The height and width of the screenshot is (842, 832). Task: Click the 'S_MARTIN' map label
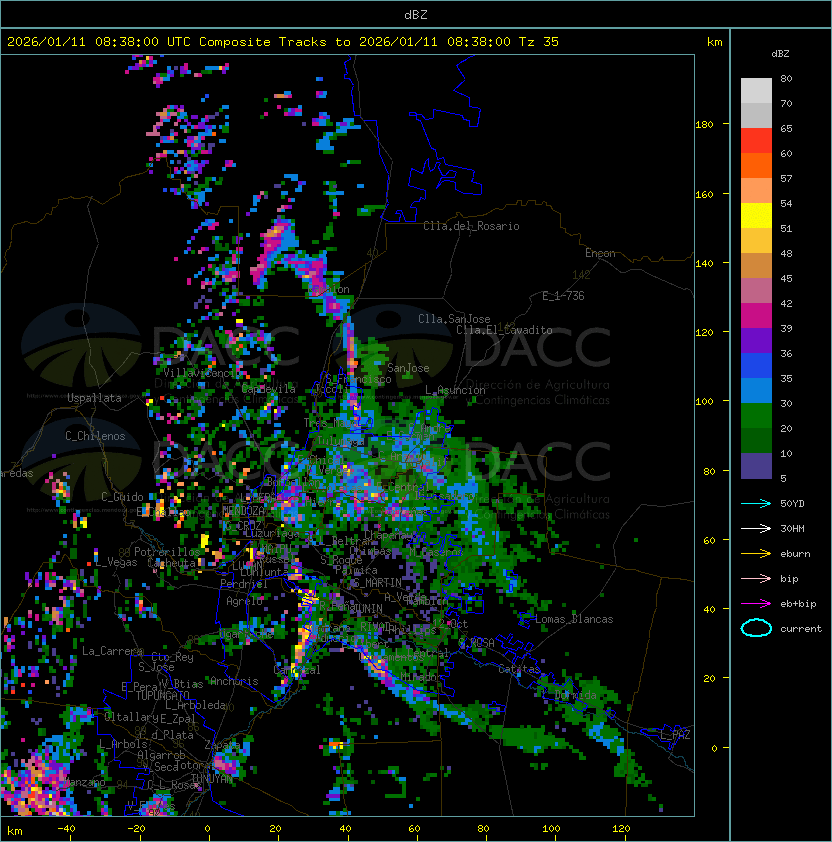tap(377, 583)
